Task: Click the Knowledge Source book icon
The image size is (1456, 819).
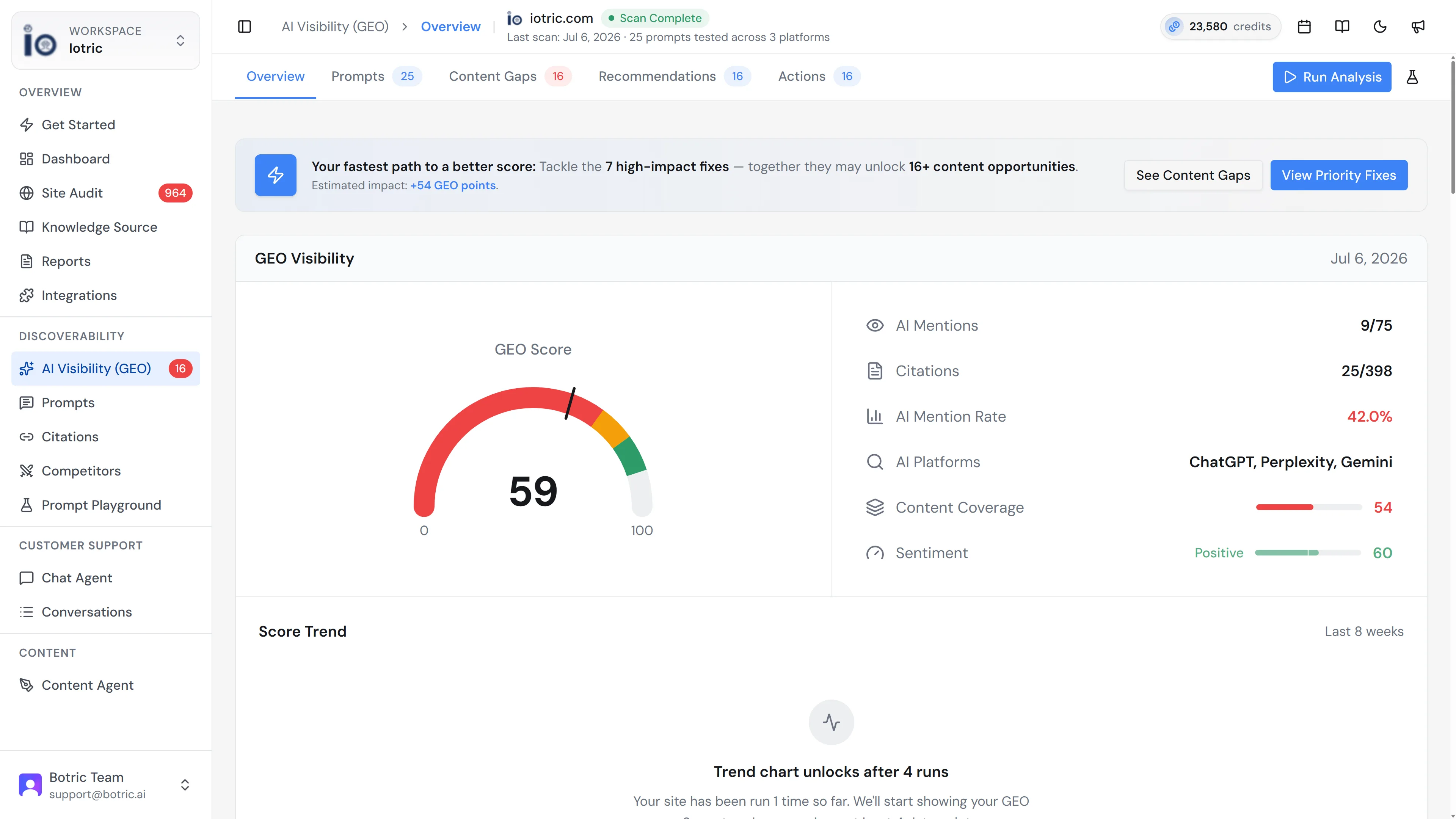Action: coord(27,227)
